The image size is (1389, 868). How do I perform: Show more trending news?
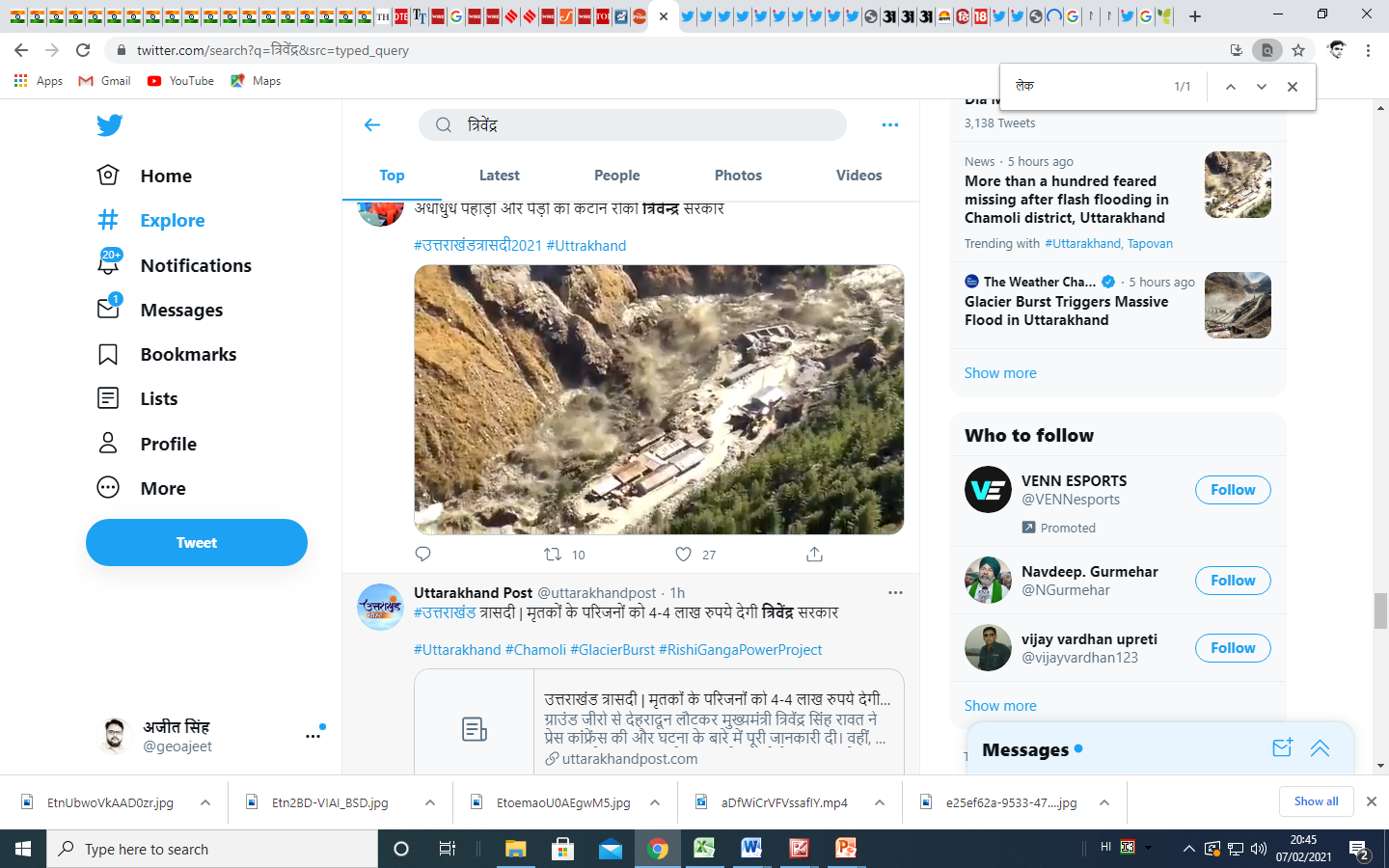1000,373
